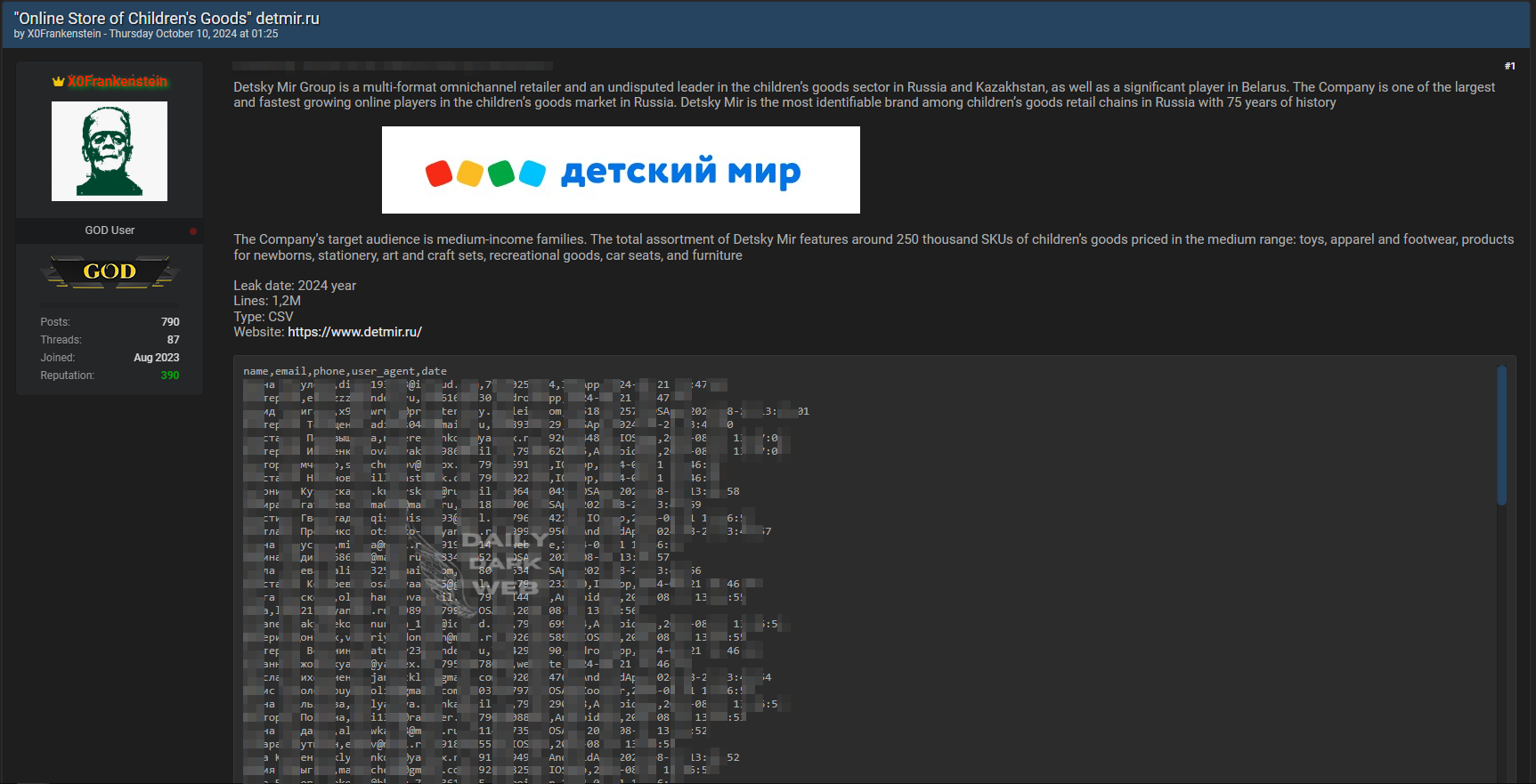Click the Detsky Mir logo banner
The image size is (1536, 784).
click(x=621, y=170)
